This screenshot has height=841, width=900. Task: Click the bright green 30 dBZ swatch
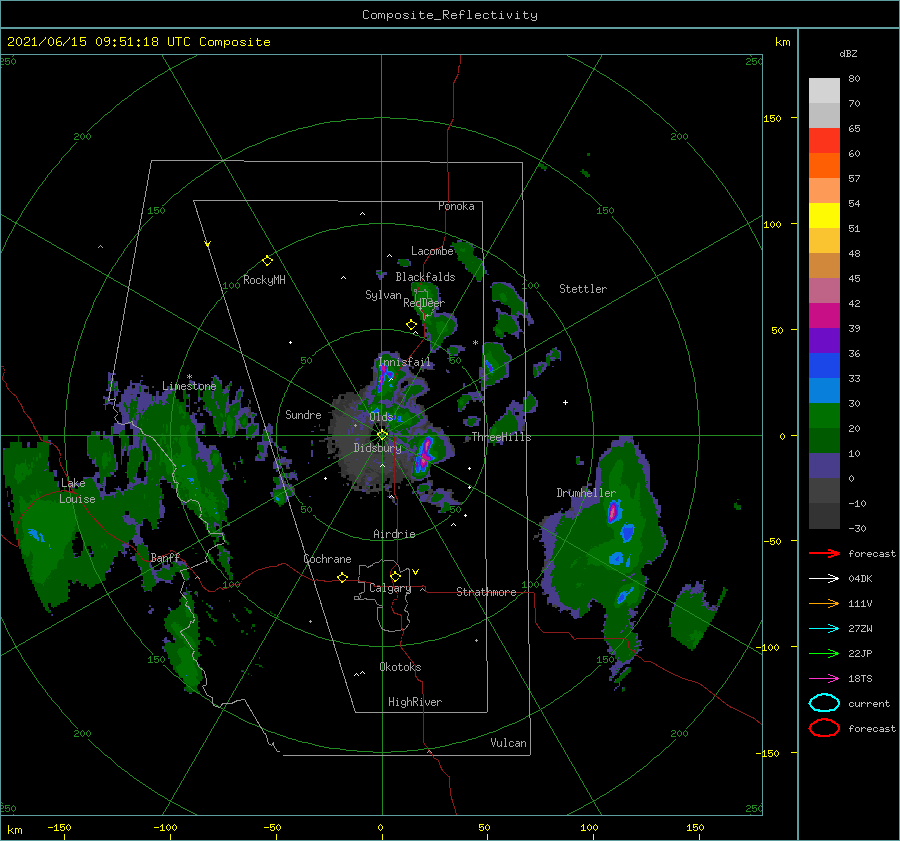coord(824,415)
